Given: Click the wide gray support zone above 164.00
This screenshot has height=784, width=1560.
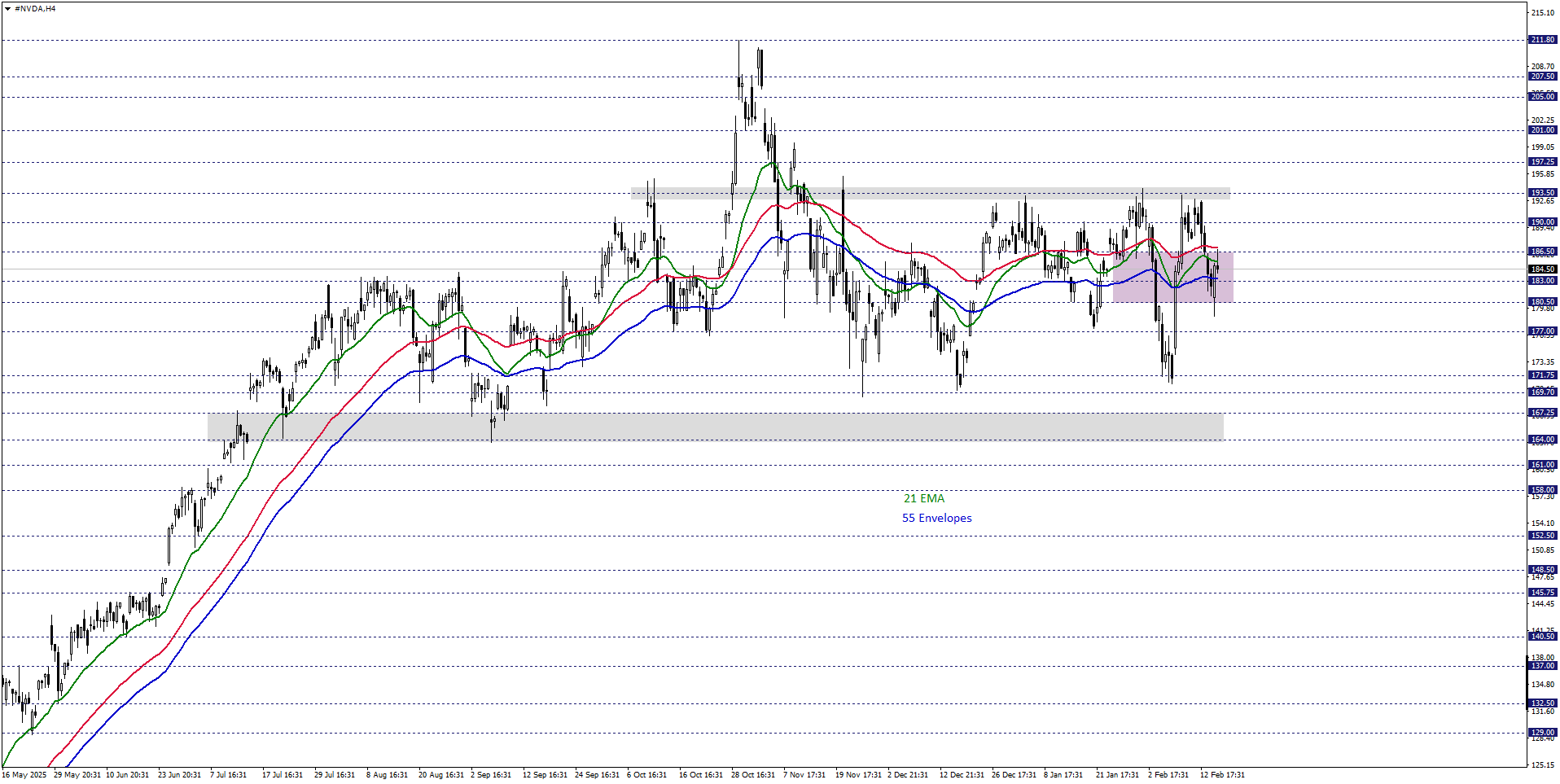Looking at the screenshot, I should (715, 427).
